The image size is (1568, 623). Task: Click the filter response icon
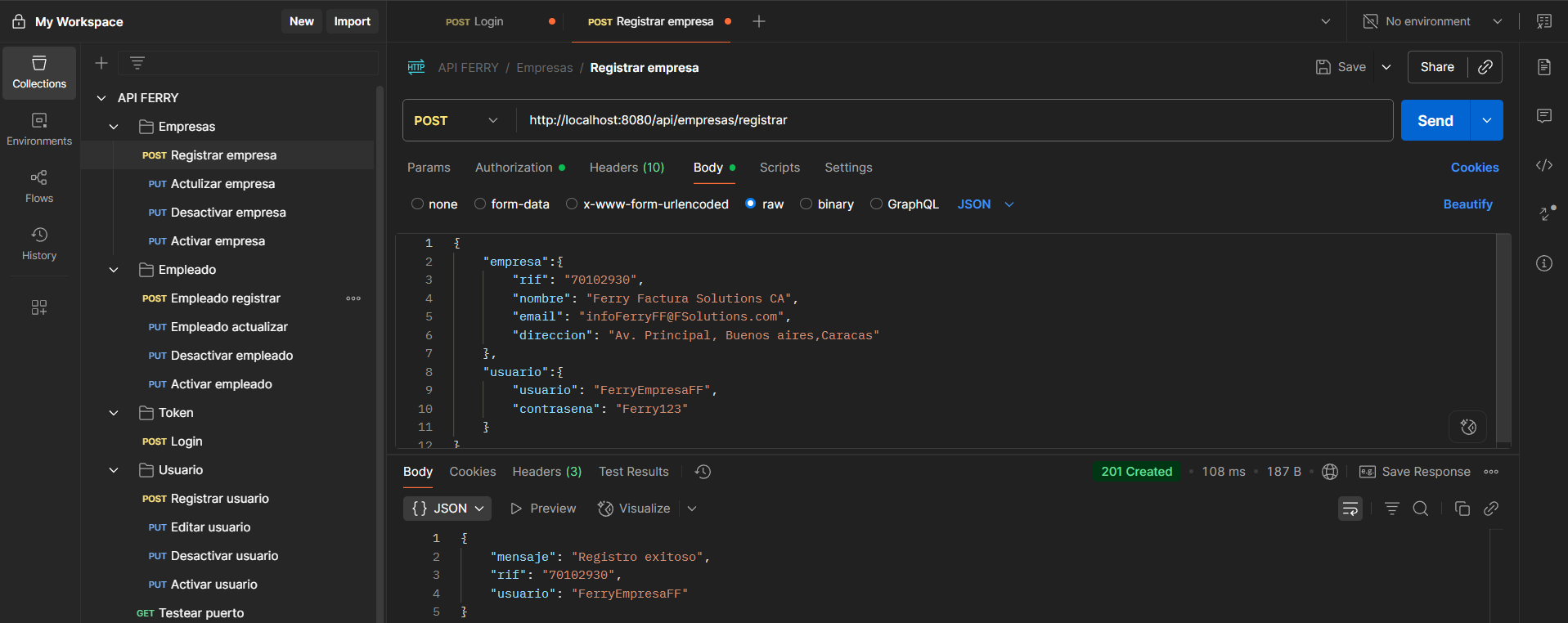pyautogui.click(x=1391, y=509)
